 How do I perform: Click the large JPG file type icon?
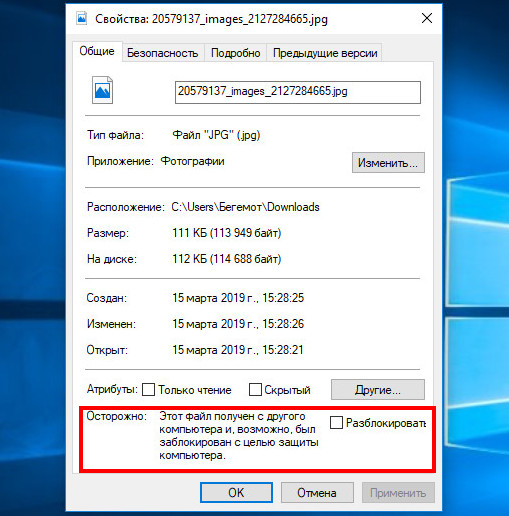[x=102, y=90]
